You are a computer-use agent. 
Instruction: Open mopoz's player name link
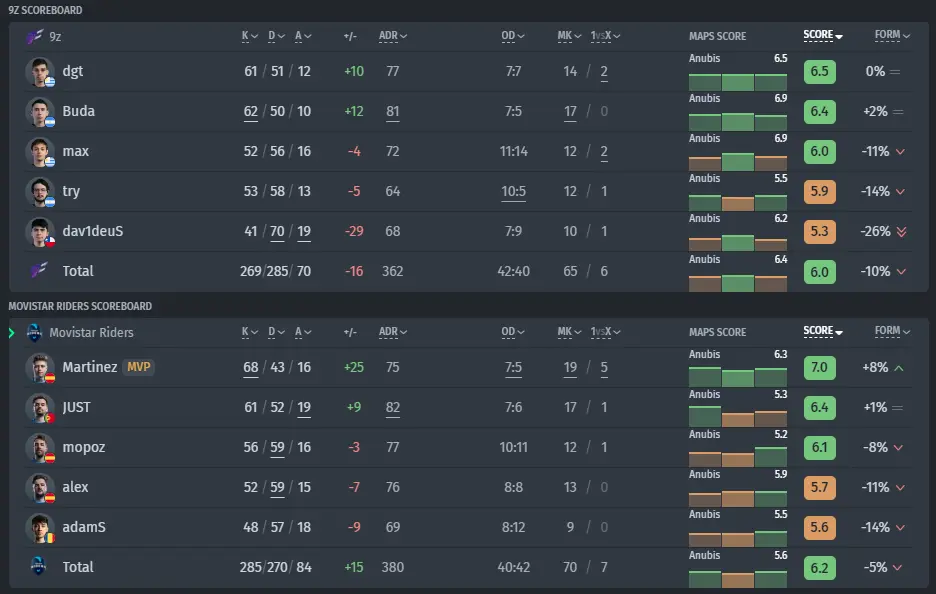(x=84, y=448)
